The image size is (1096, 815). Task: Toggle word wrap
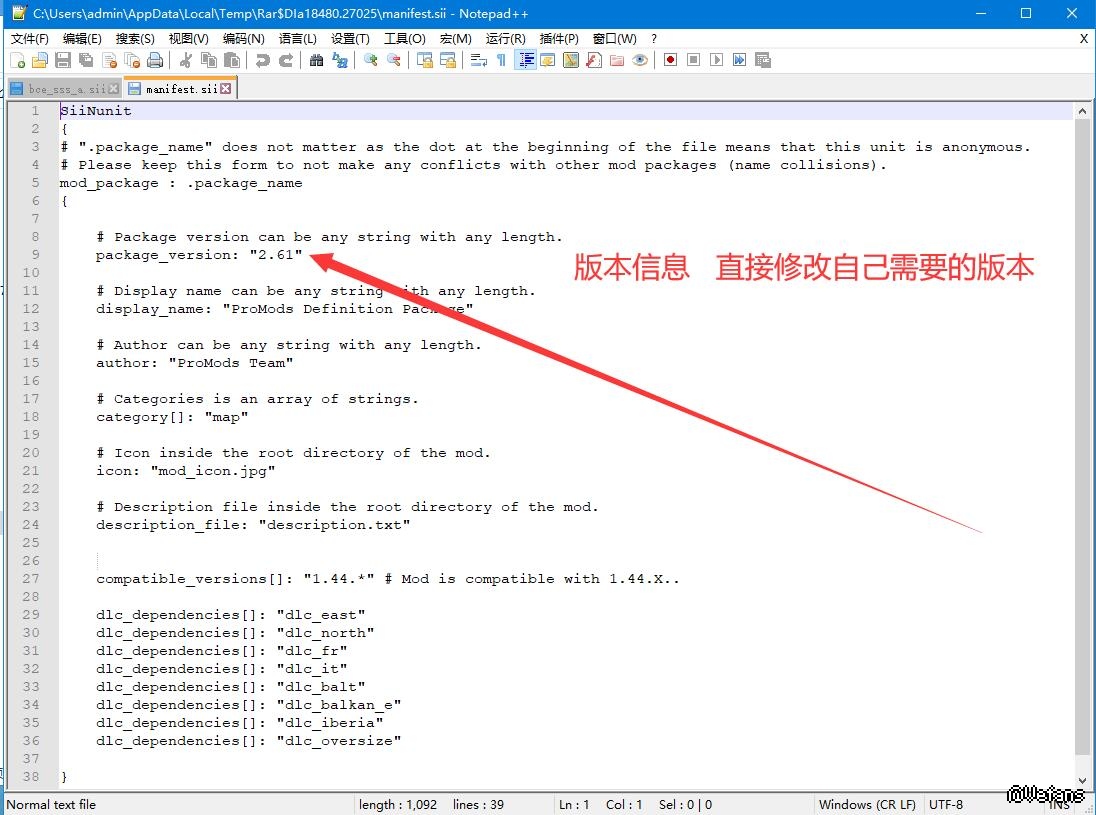[x=478, y=60]
